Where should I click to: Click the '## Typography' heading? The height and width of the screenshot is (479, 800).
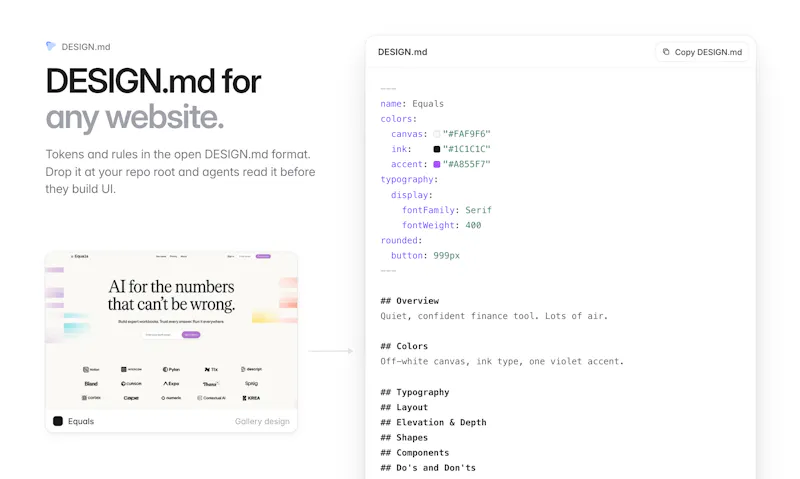pyautogui.click(x=415, y=392)
